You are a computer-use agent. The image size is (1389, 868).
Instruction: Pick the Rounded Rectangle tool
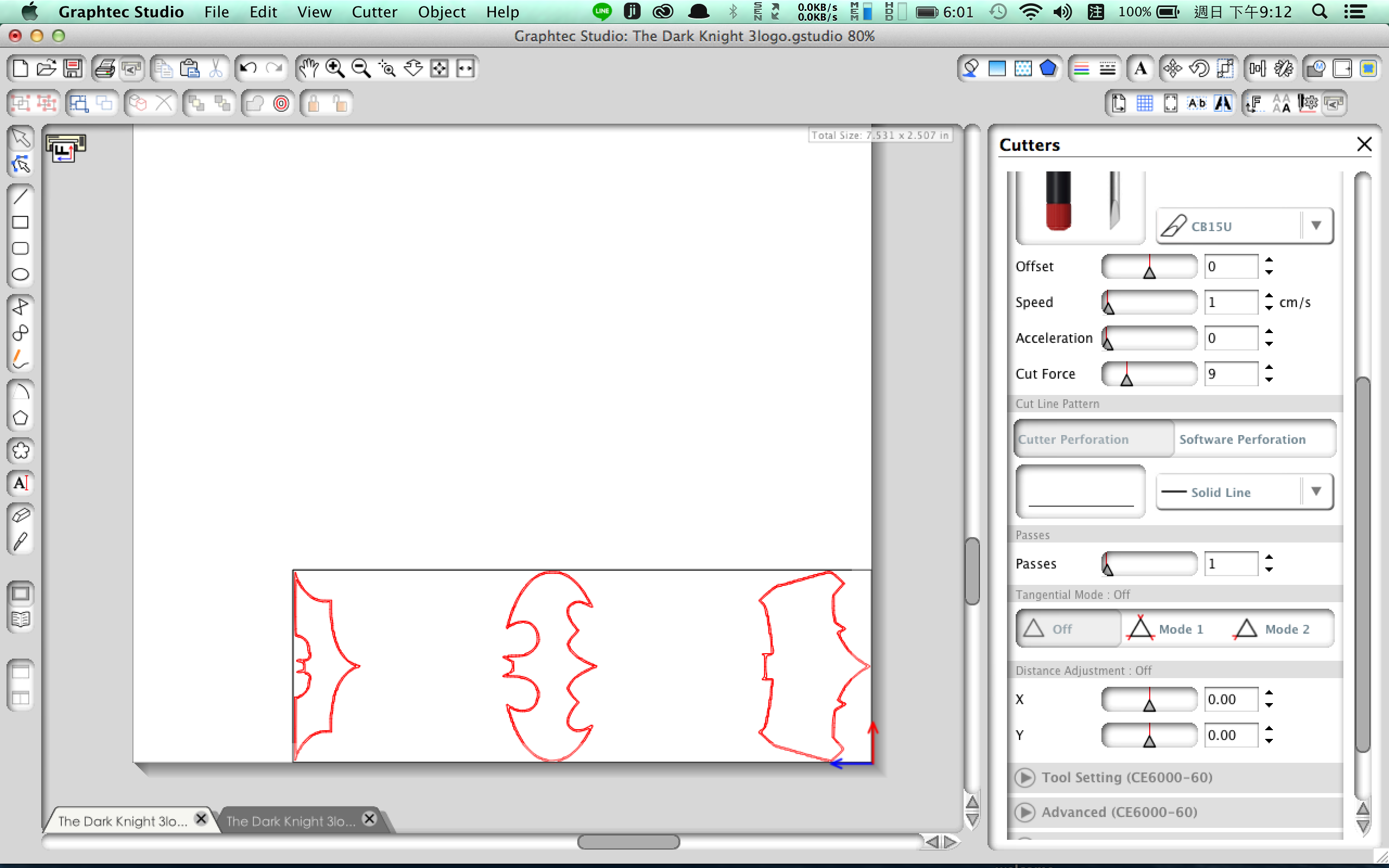[21, 248]
